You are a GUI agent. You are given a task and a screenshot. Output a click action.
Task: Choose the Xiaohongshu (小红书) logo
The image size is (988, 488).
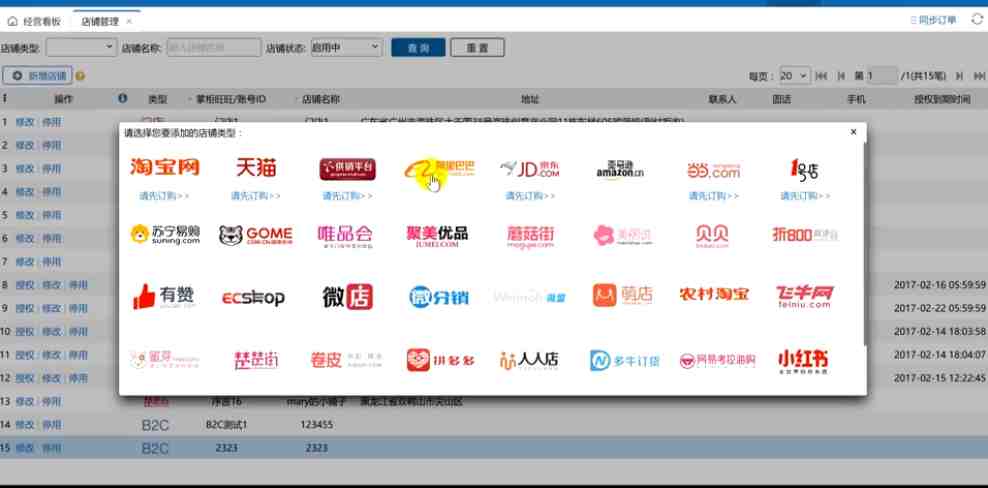[x=803, y=361]
